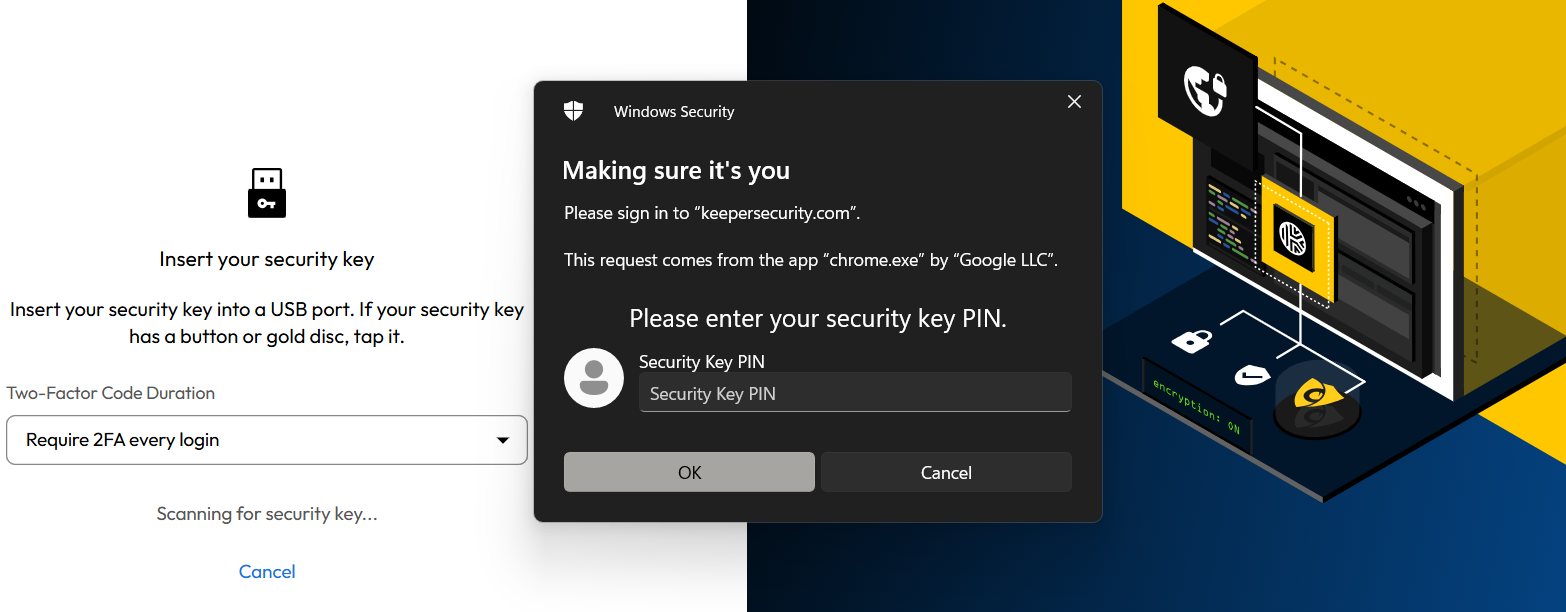Click the arrow beside Require 2FA every login

tap(503, 440)
